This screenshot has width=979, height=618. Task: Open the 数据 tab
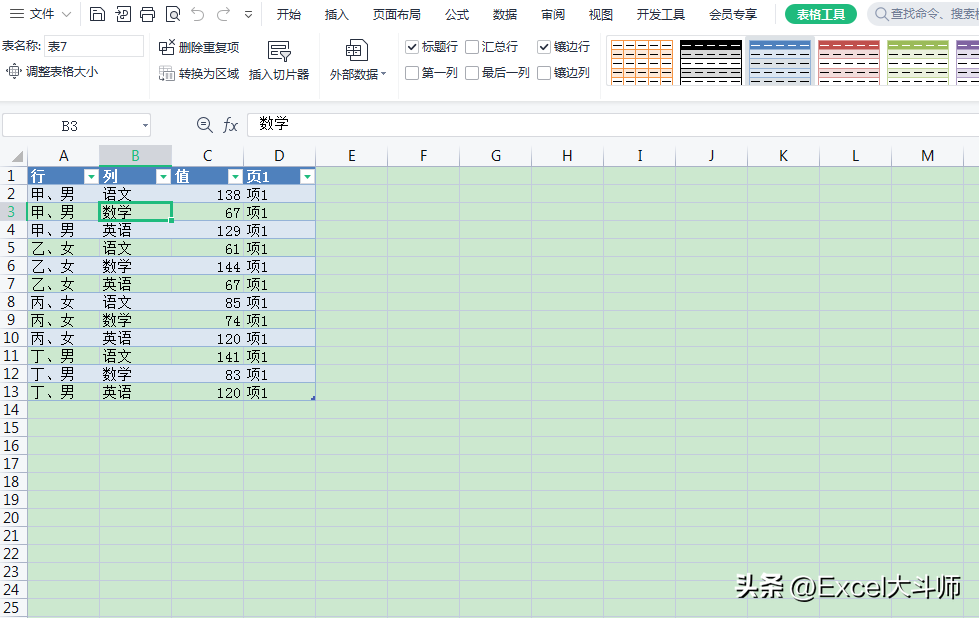point(504,14)
